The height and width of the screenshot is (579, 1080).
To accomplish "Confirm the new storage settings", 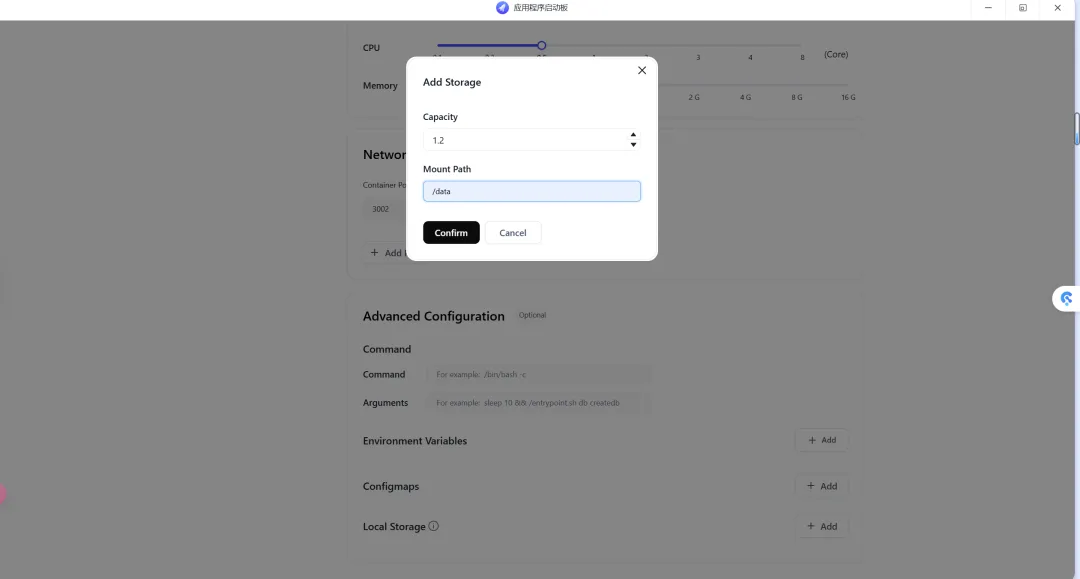I will [451, 233].
